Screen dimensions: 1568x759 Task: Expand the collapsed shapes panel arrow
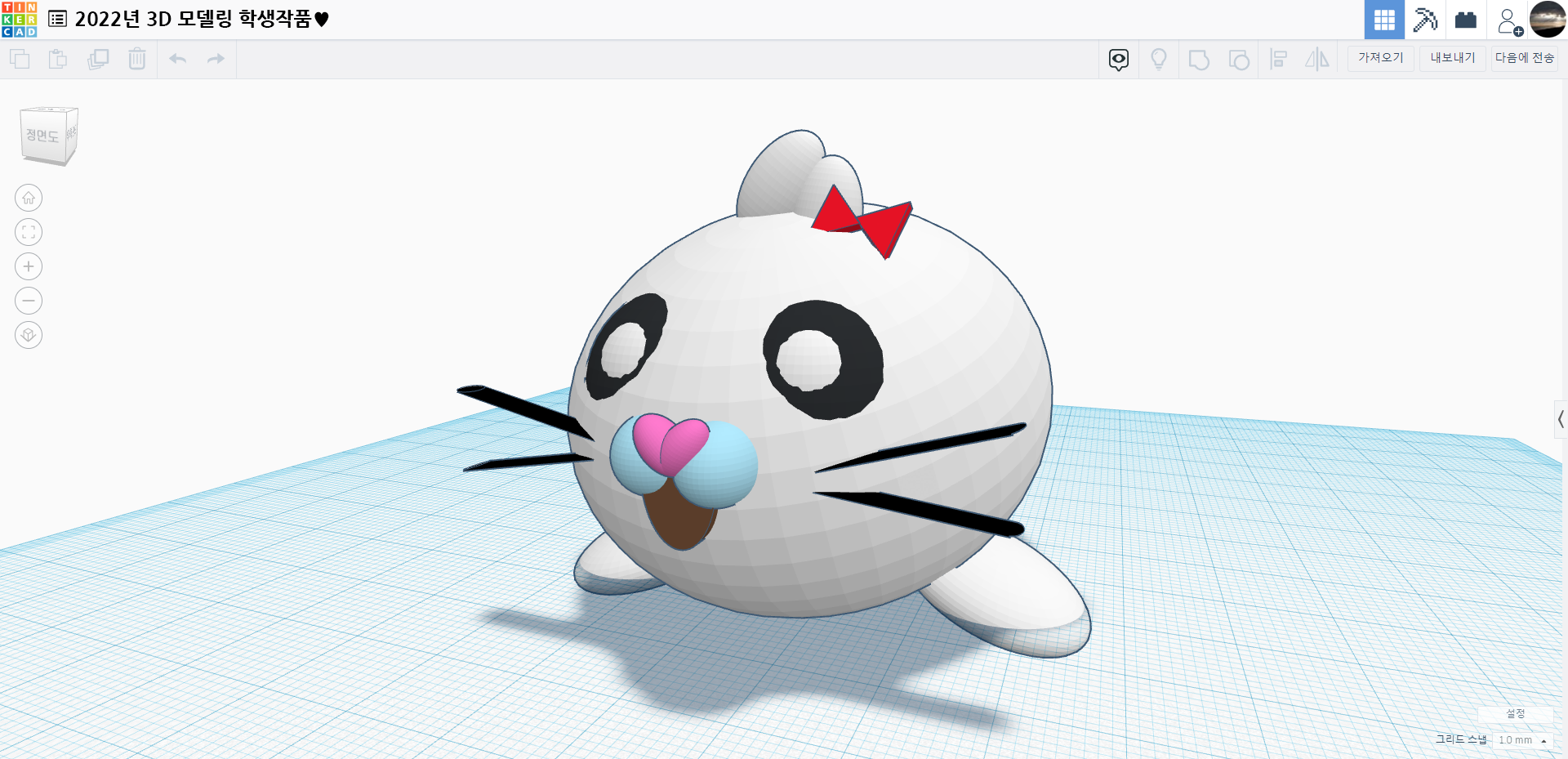point(1561,420)
